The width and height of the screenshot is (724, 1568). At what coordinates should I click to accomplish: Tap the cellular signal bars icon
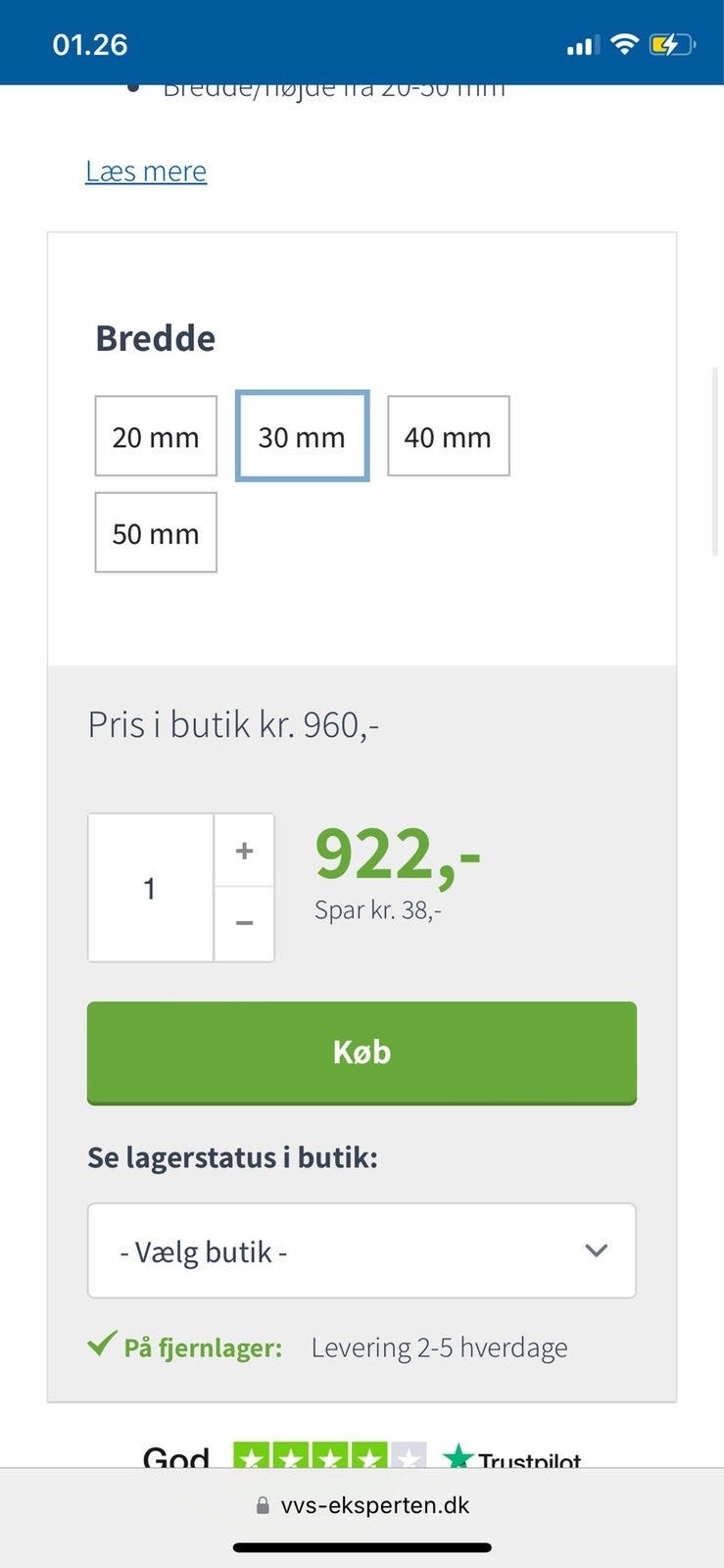(582, 45)
